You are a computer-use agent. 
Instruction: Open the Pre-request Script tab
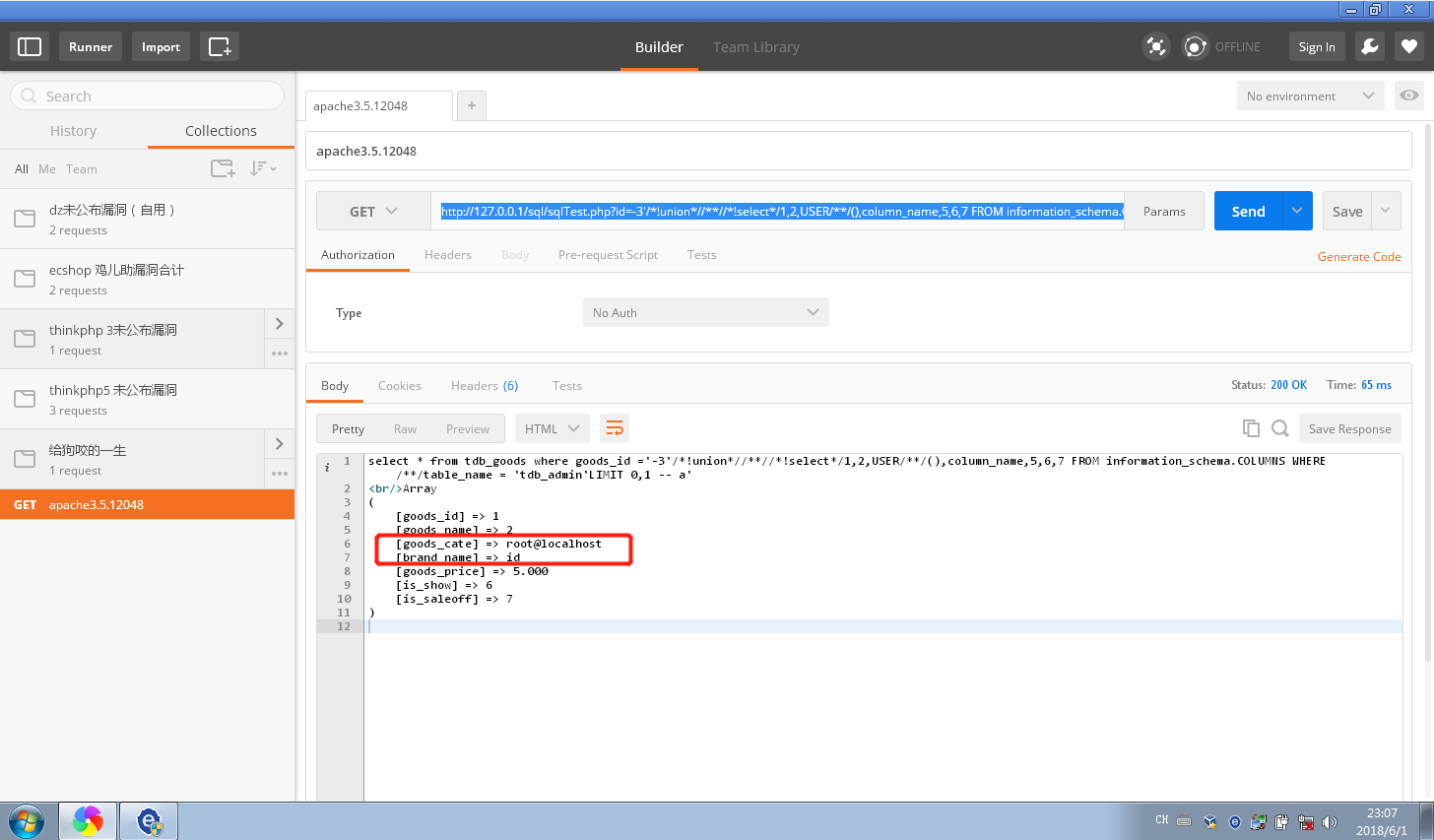tap(608, 254)
